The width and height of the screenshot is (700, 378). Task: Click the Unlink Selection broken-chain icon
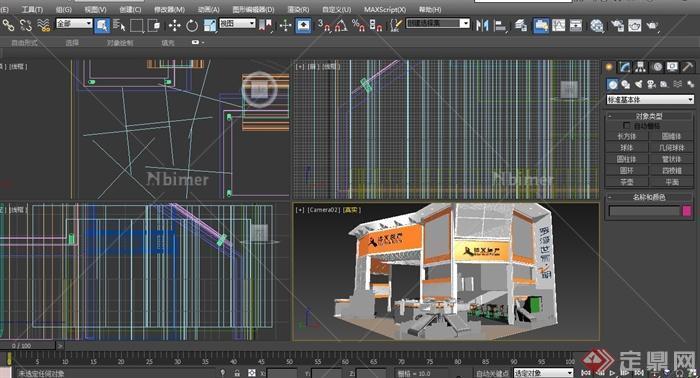coord(25,25)
